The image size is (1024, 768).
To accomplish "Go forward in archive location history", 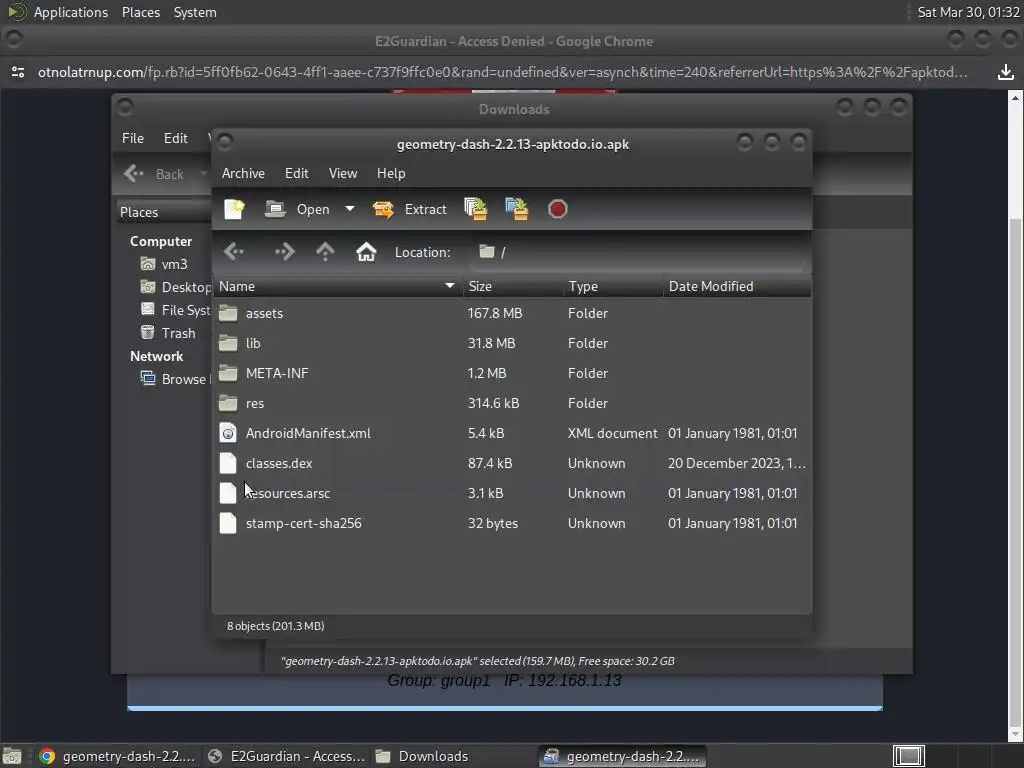I will (x=284, y=251).
